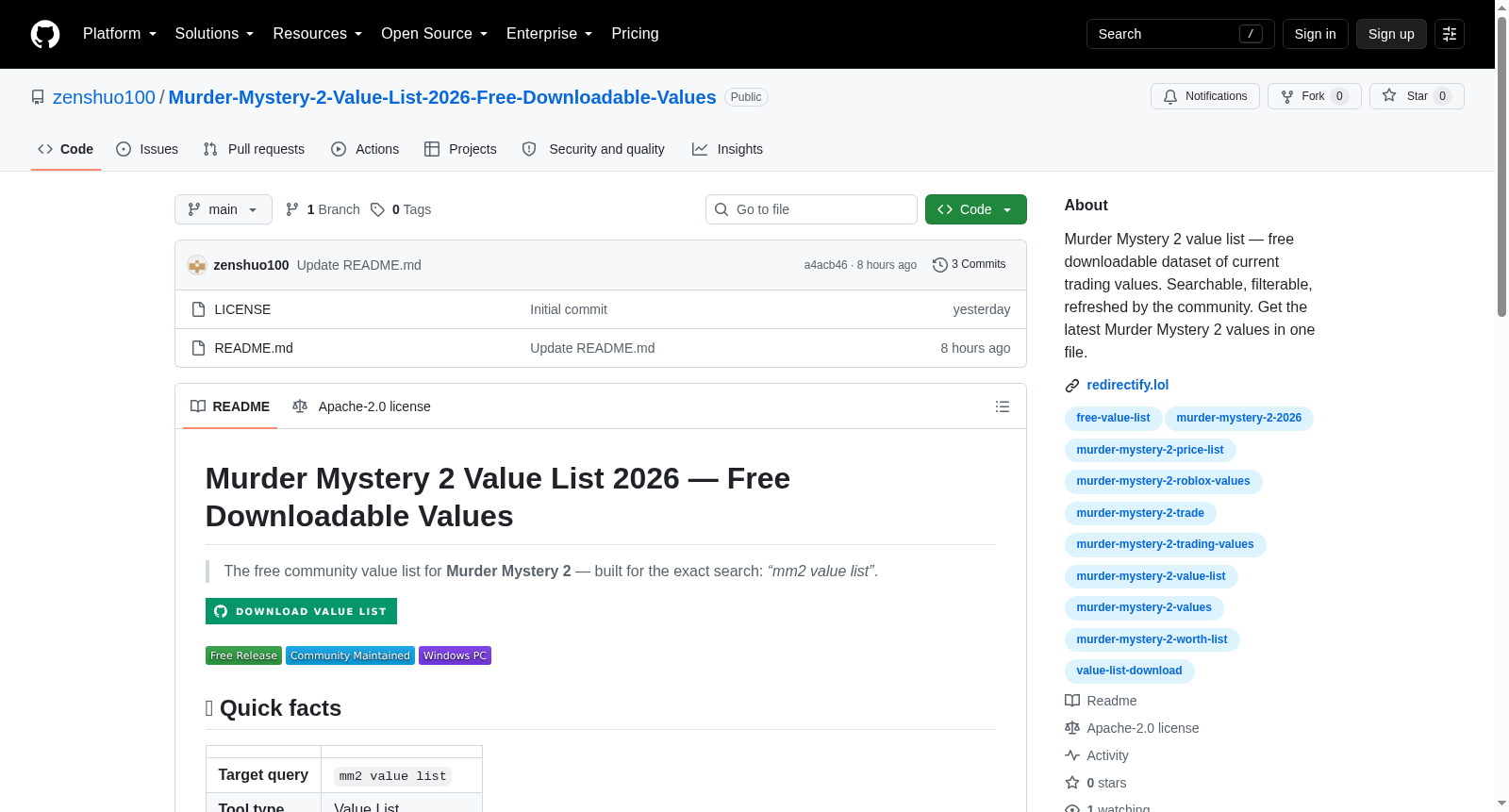Open the README.md file
Viewport: 1509px width, 812px height.
254,348
